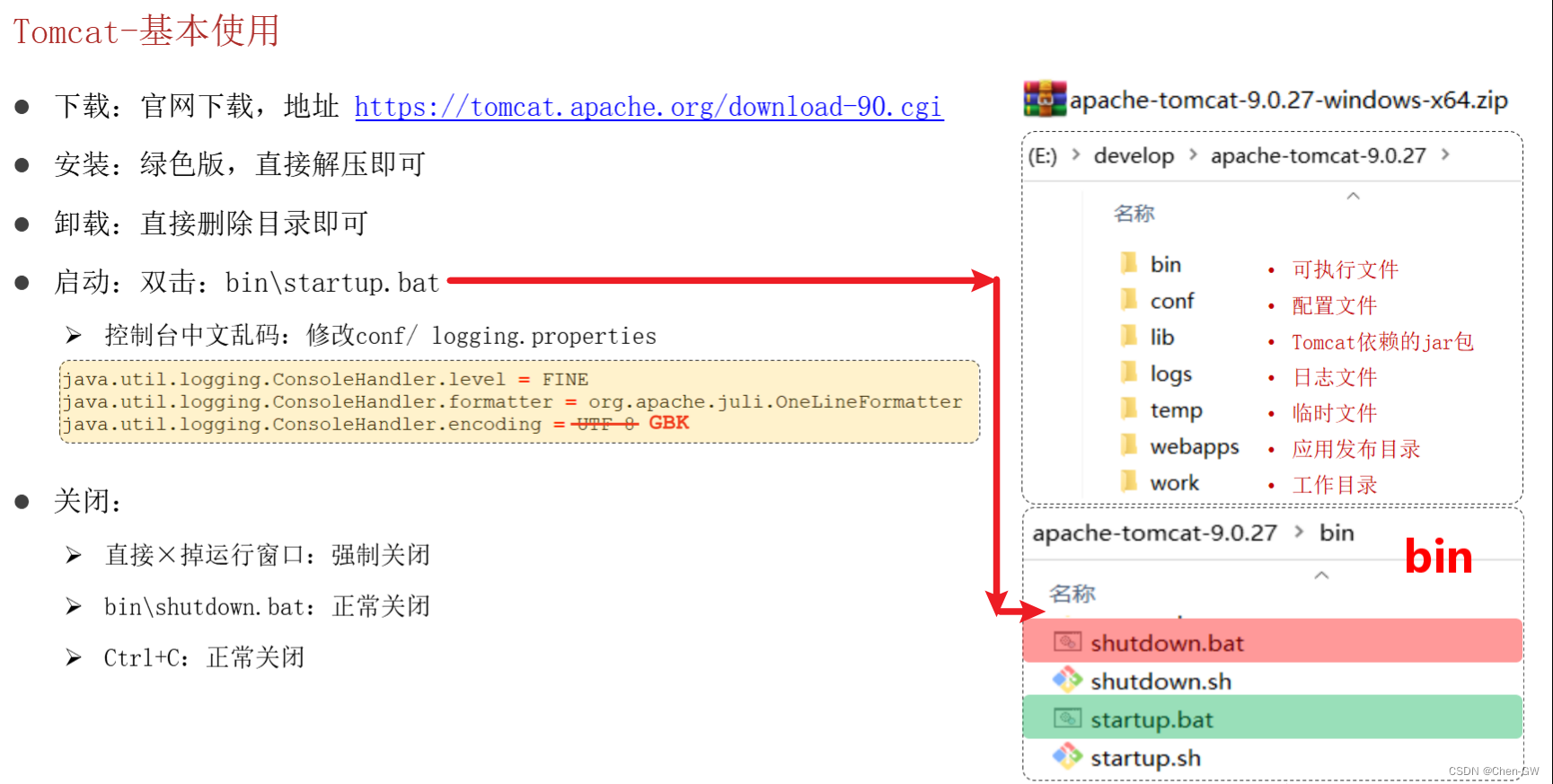Viewport: 1553px width, 784px height.
Task: Click apache-tomcat-9.0.27 in the lower bin breadcrumb
Action: (x=1154, y=533)
